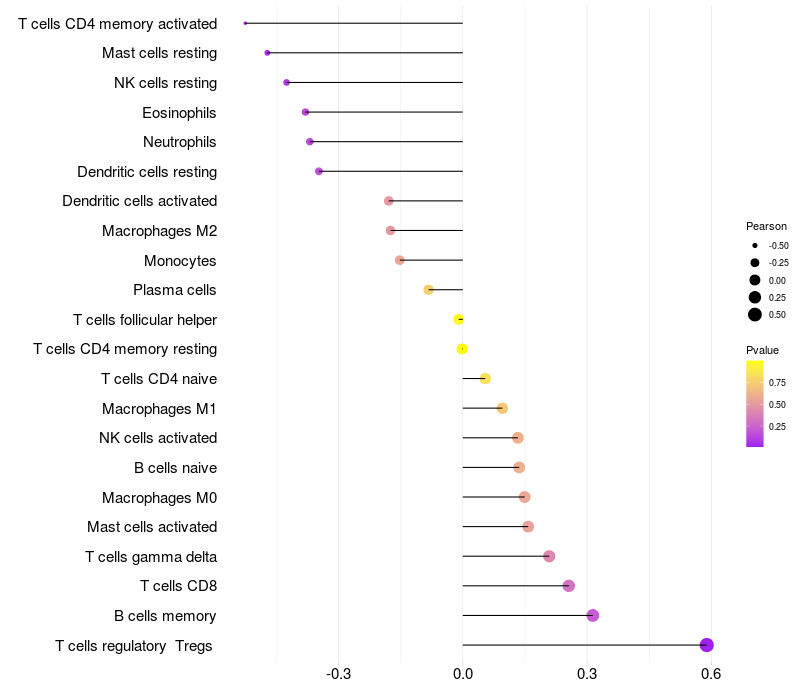Select the Eosinophils row label
800x700 pixels.
coord(179,113)
